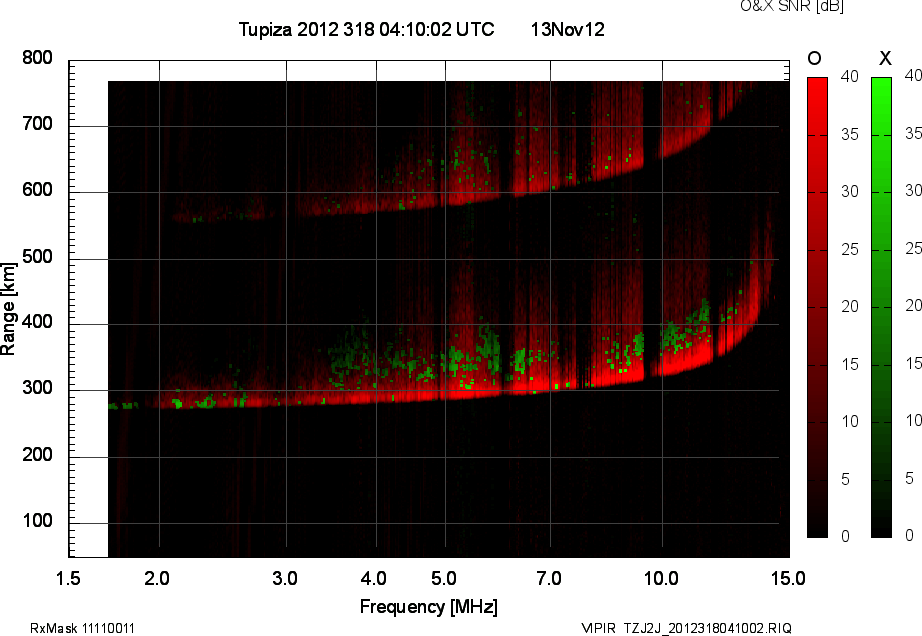The width and height of the screenshot is (922, 636).
Task: Click the 0 dB tick on X colorbar
Action: click(910, 535)
